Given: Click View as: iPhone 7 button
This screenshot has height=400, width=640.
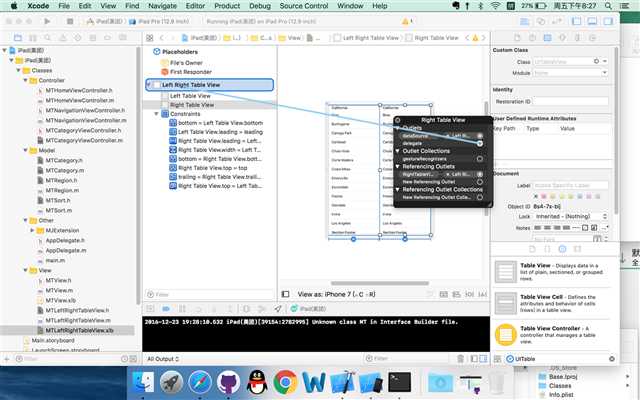Looking at the screenshot, I should pyautogui.click(x=336, y=294).
